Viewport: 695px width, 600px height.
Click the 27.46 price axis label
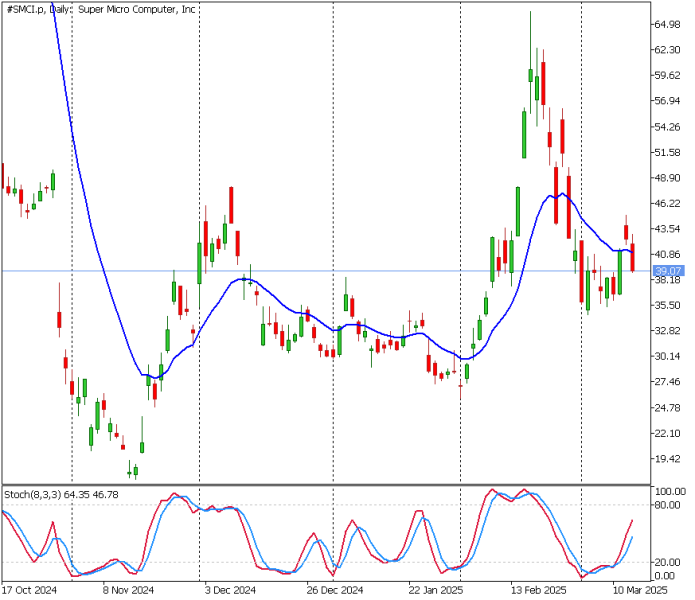coord(667,382)
